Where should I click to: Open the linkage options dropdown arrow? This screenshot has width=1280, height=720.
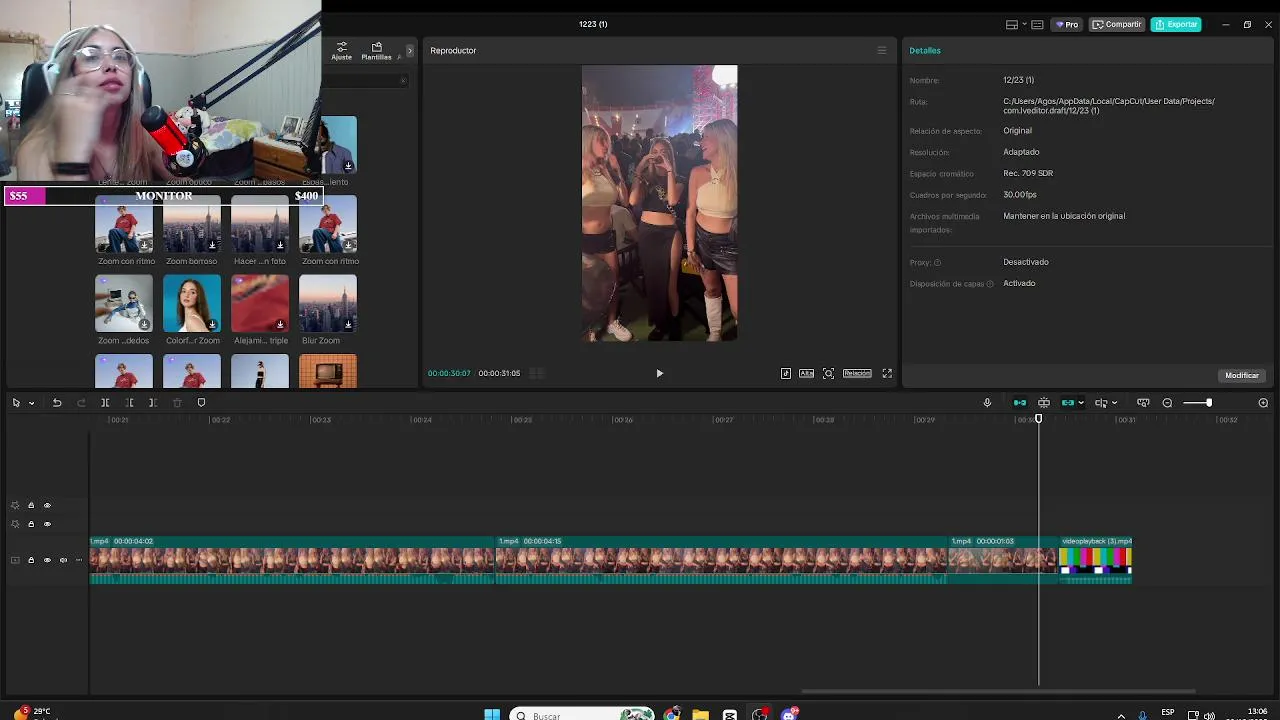[x=1081, y=403]
